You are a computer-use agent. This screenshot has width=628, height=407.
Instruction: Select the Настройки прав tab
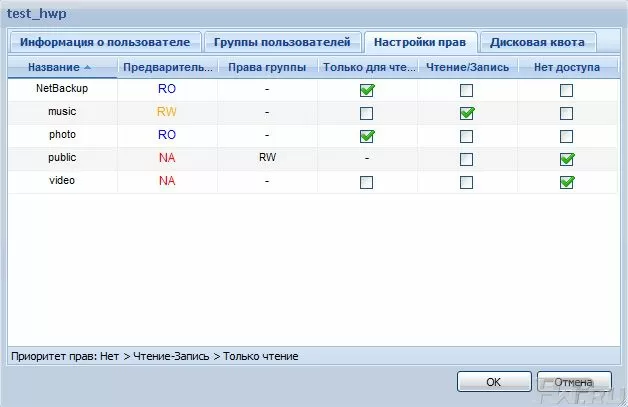click(420, 42)
